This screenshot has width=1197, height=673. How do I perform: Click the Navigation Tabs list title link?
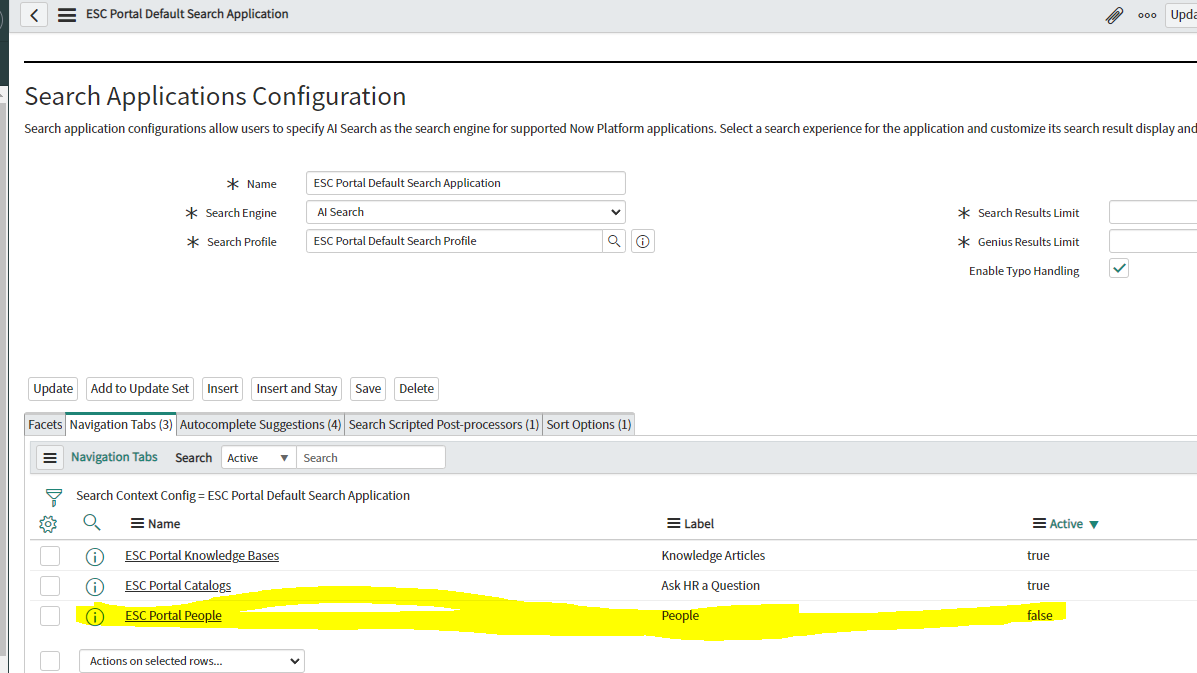[114, 457]
